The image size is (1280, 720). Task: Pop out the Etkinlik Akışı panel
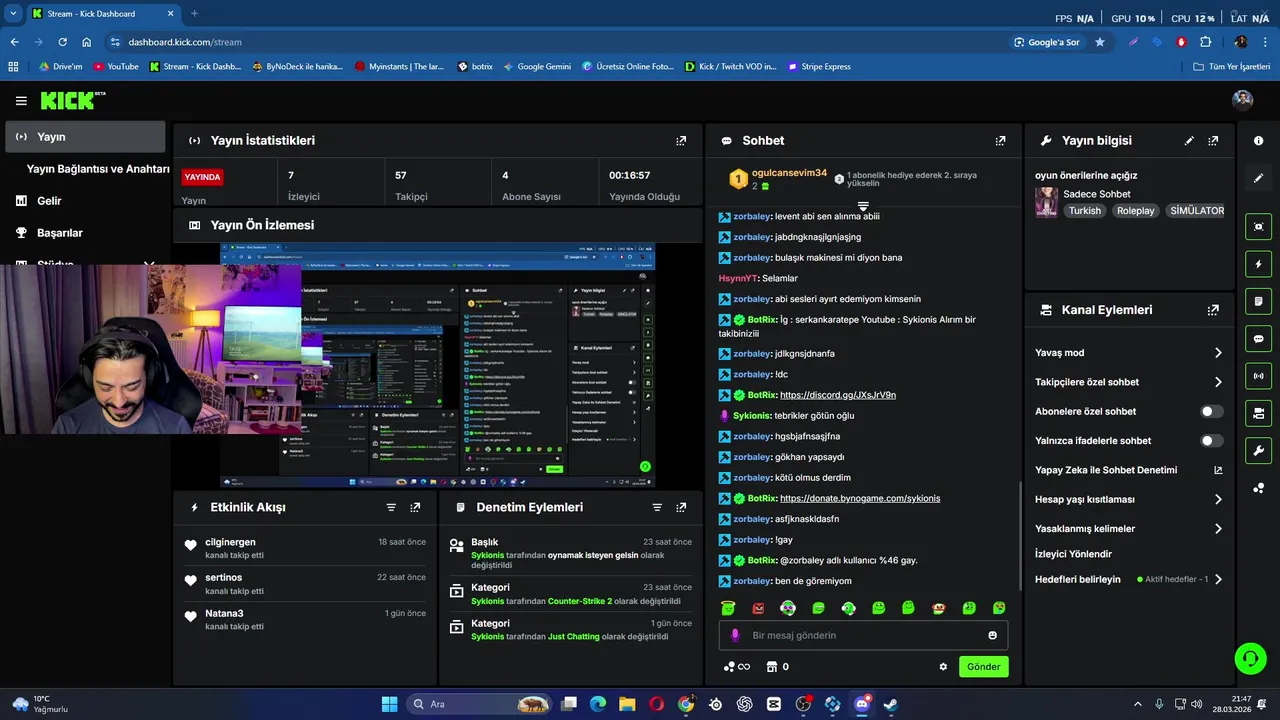click(415, 508)
